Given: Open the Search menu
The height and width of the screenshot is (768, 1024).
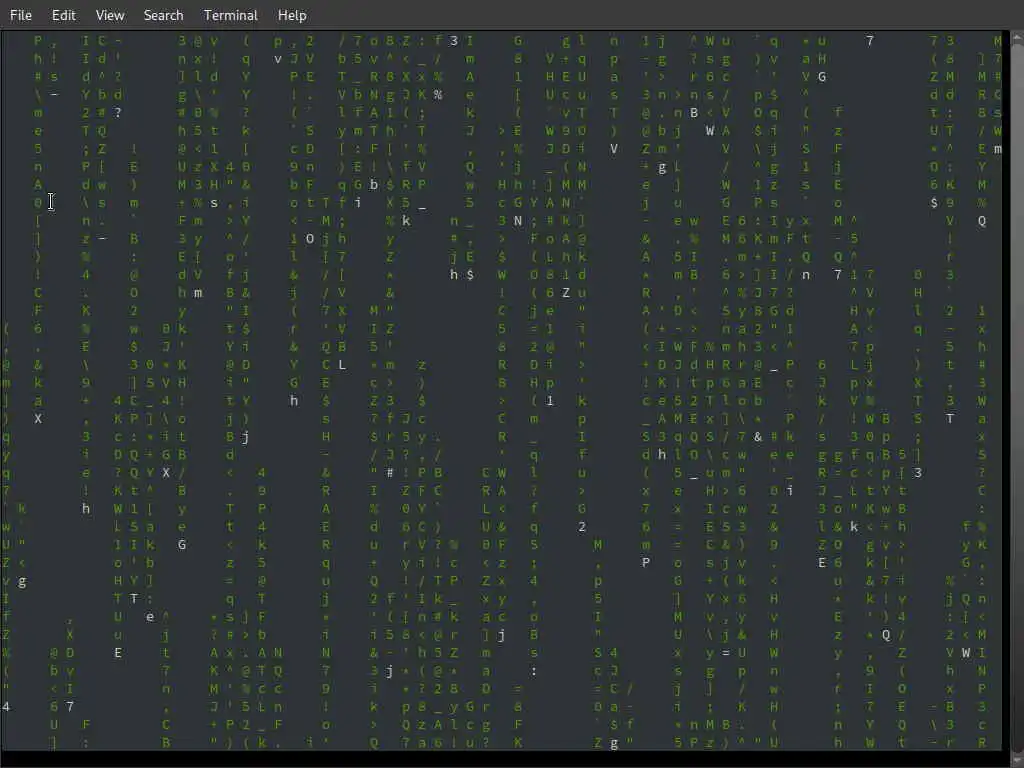Looking at the screenshot, I should [x=163, y=15].
